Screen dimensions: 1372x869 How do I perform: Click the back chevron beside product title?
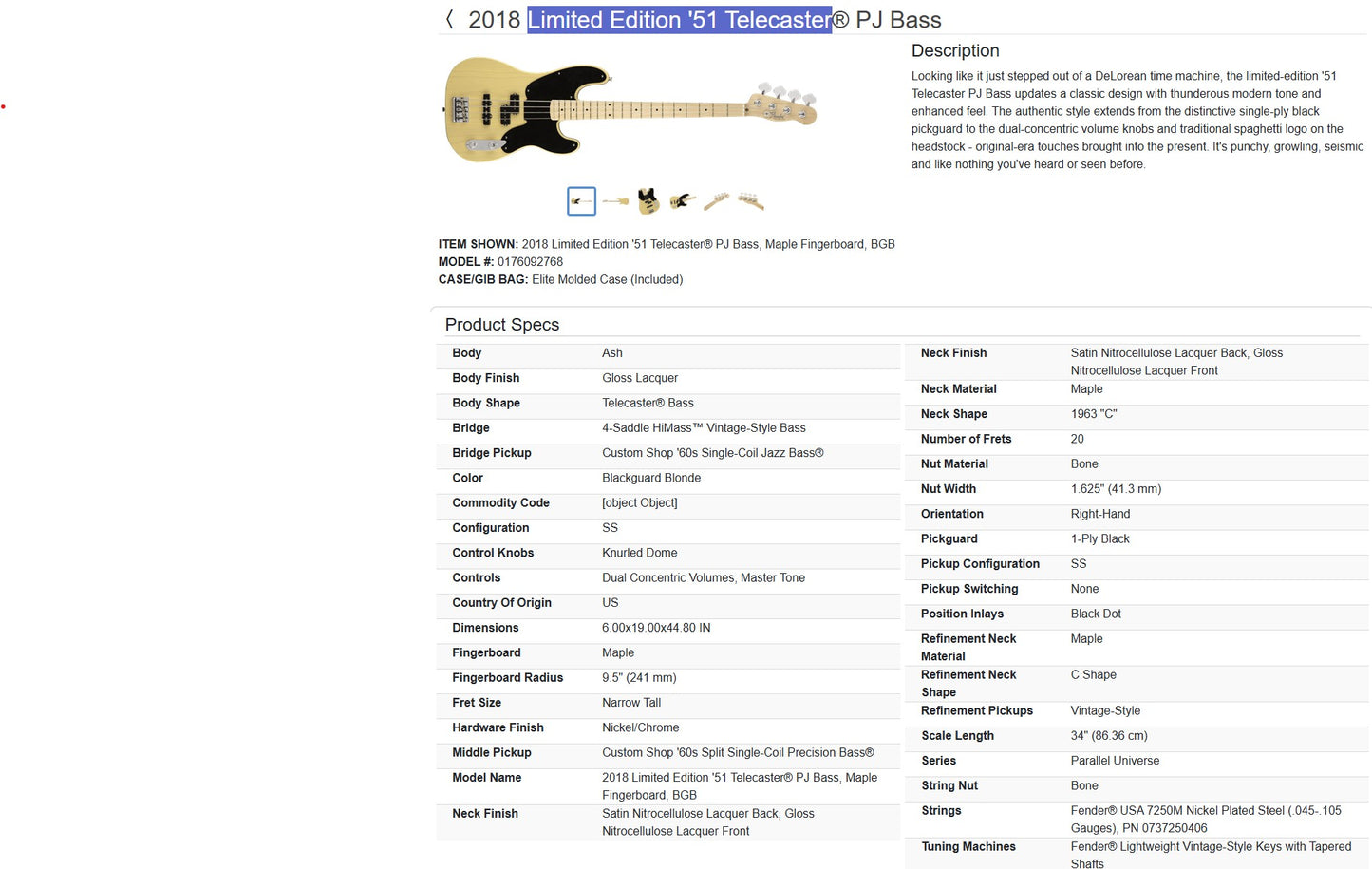pos(449,20)
